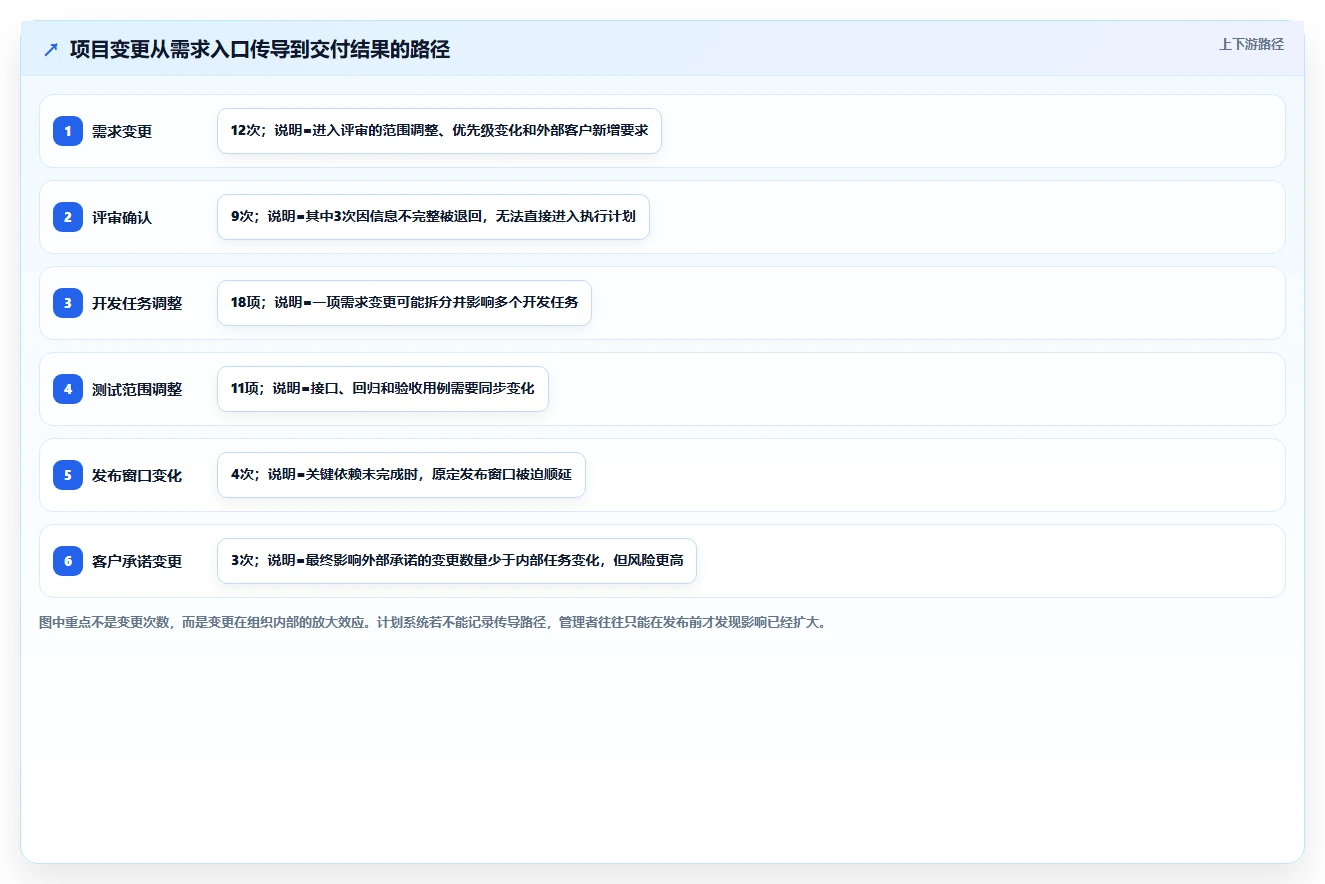The height and width of the screenshot is (884, 1325).
Task: Click the 发布窗口变化 step label
Action: pos(137,475)
